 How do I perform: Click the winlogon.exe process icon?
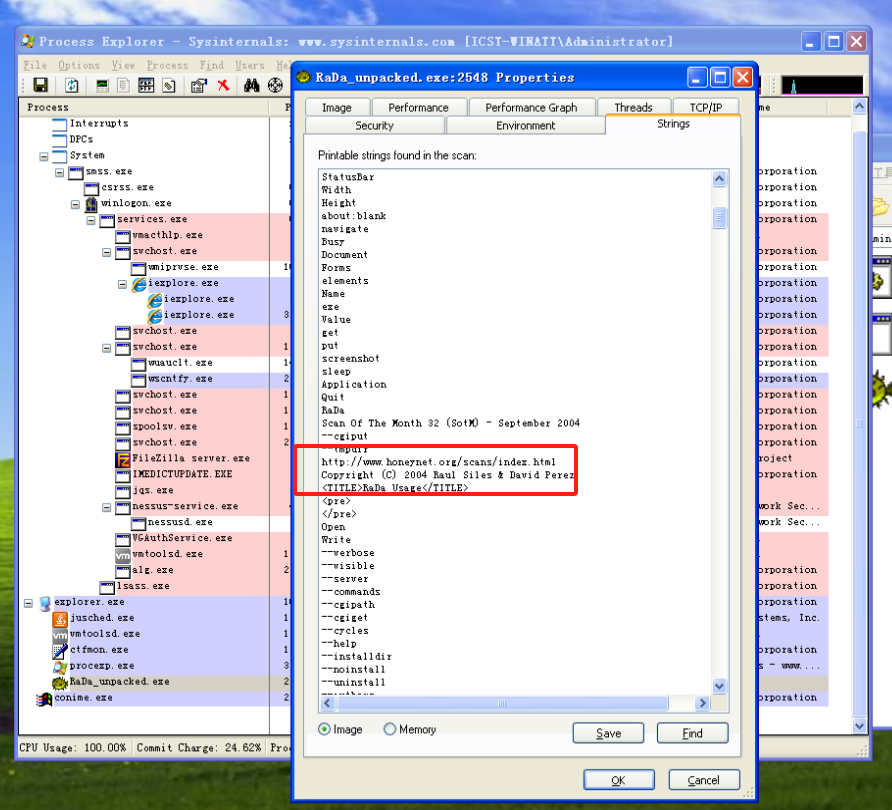point(91,204)
